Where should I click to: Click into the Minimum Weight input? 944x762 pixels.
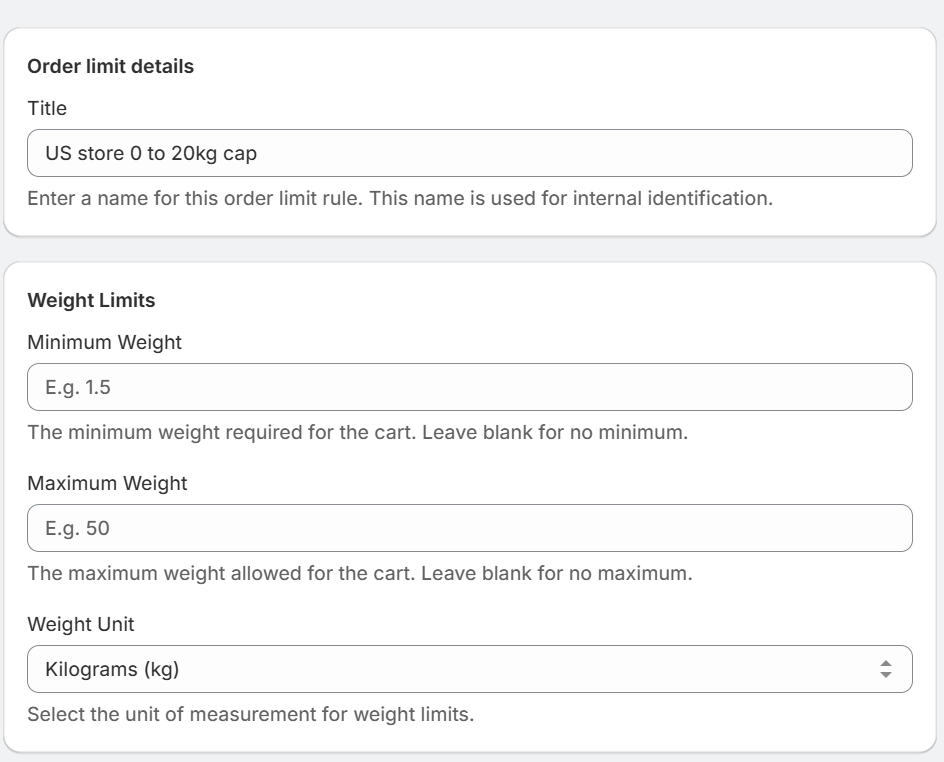pyautogui.click(x=469, y=387)
